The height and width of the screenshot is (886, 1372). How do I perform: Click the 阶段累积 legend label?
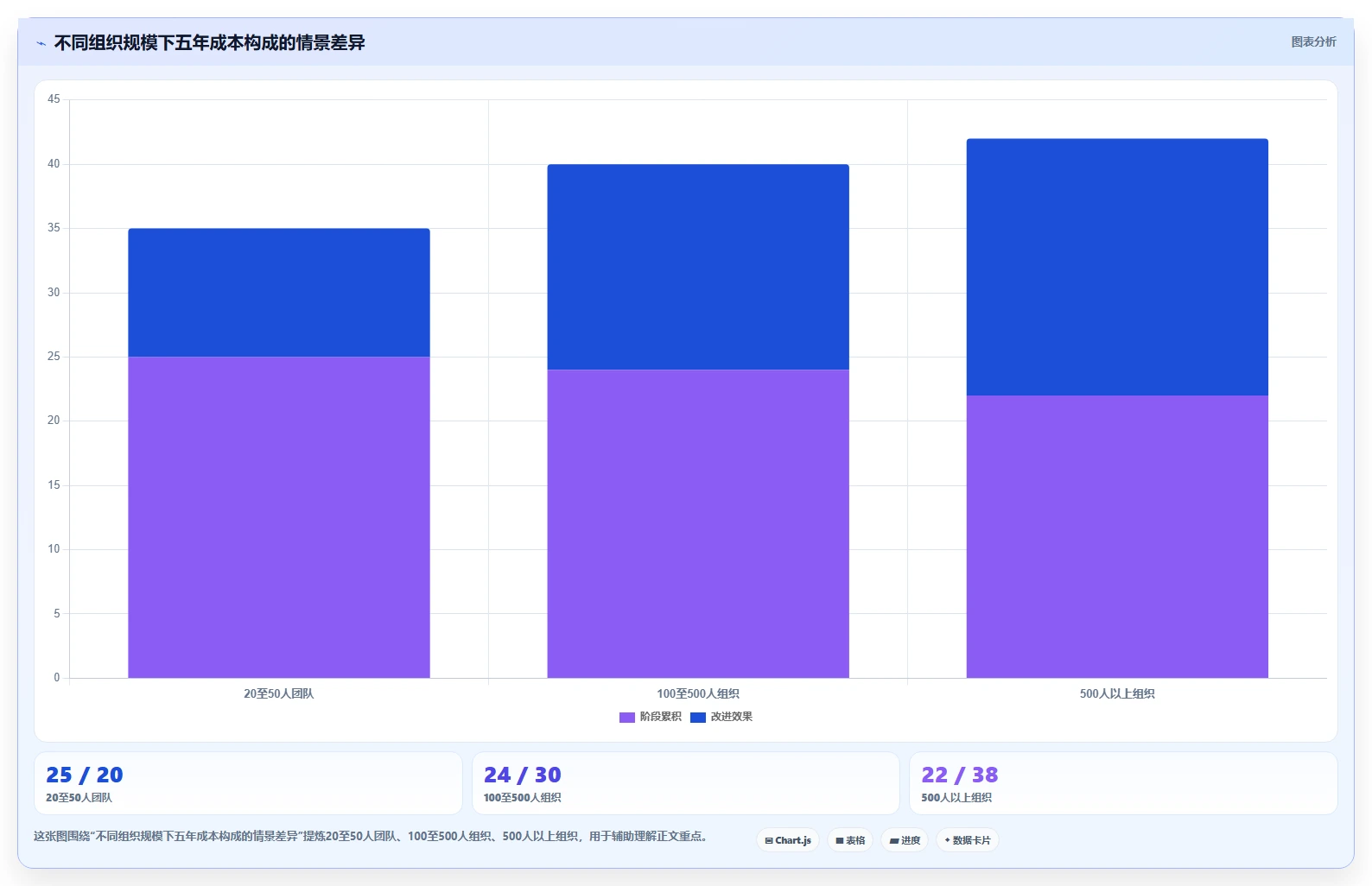point(661,717)
